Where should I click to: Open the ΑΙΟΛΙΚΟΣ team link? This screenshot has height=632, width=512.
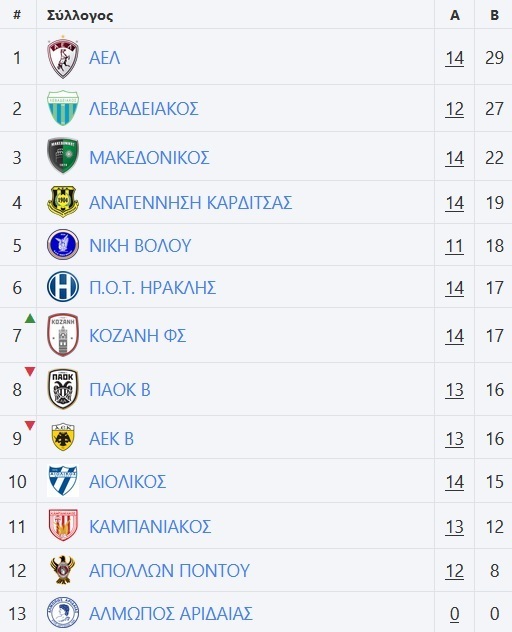coord(127,482)
